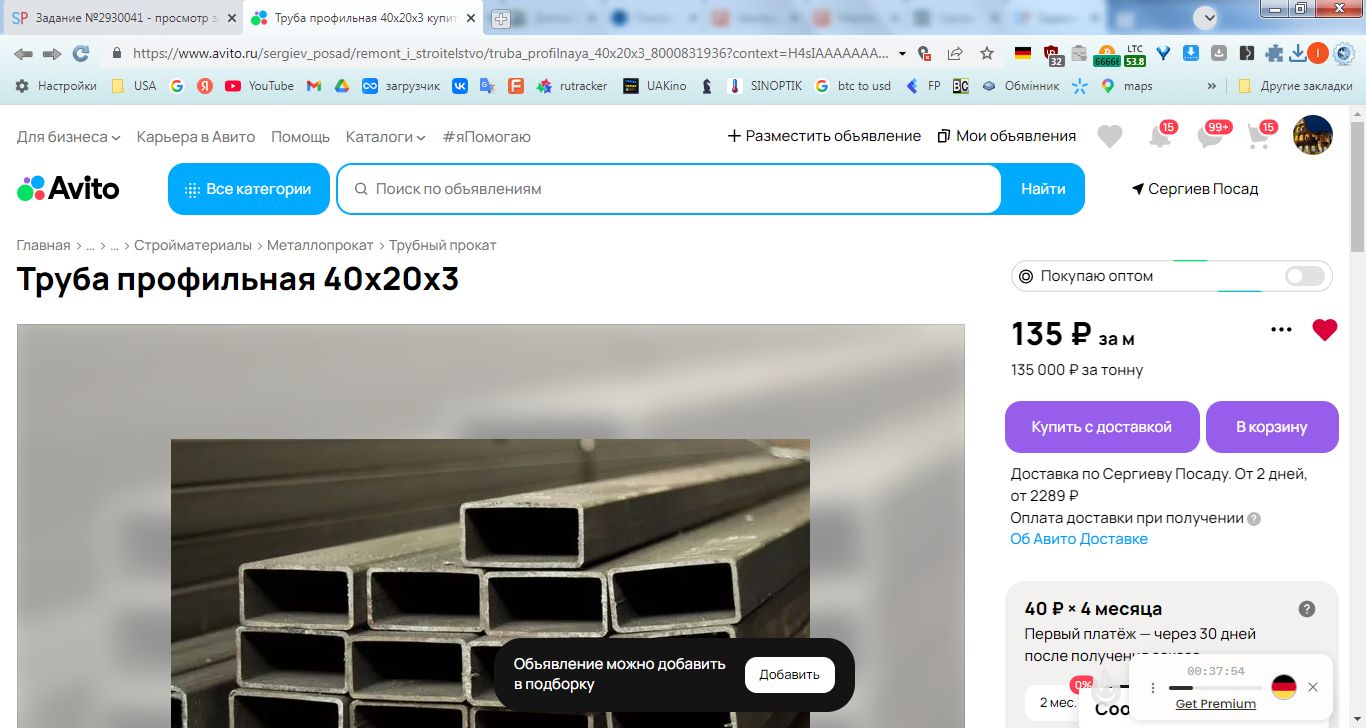Open the USA bookmarks folder

[x=134, y=86]
